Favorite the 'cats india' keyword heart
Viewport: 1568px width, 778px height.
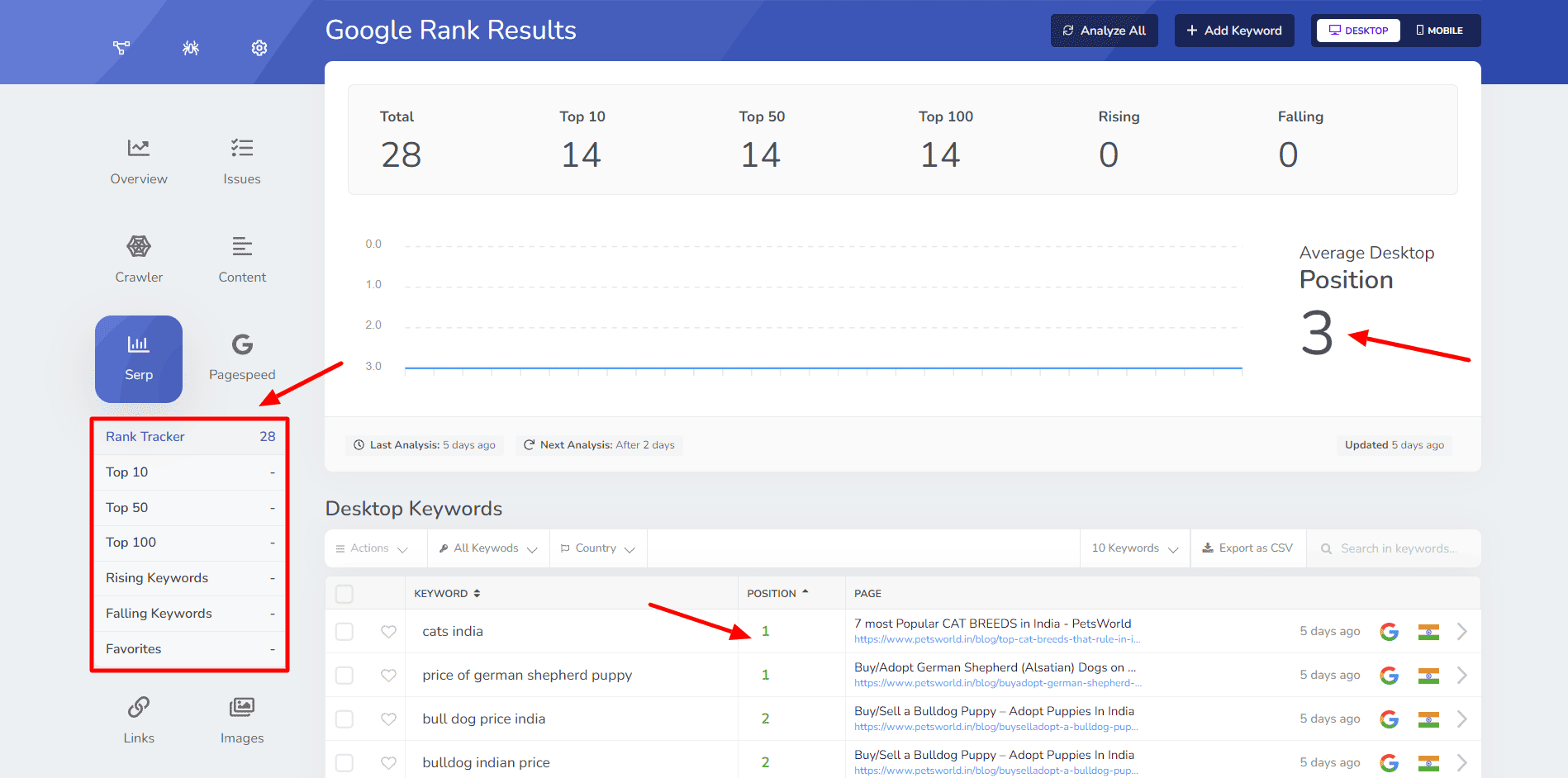coord(388,632)
